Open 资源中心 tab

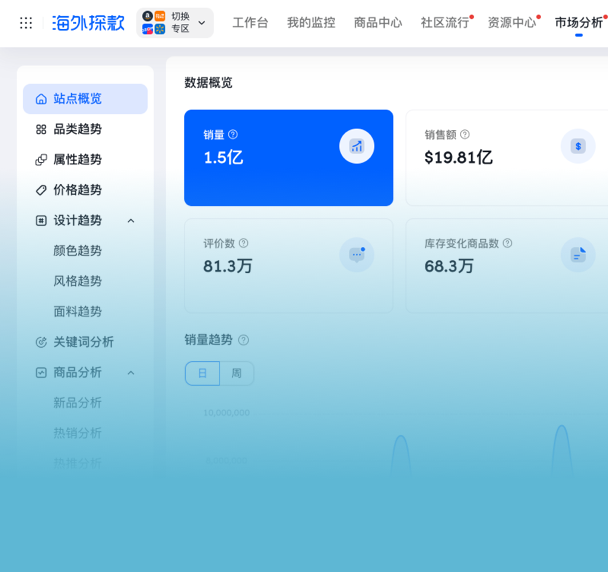point(512,22)
